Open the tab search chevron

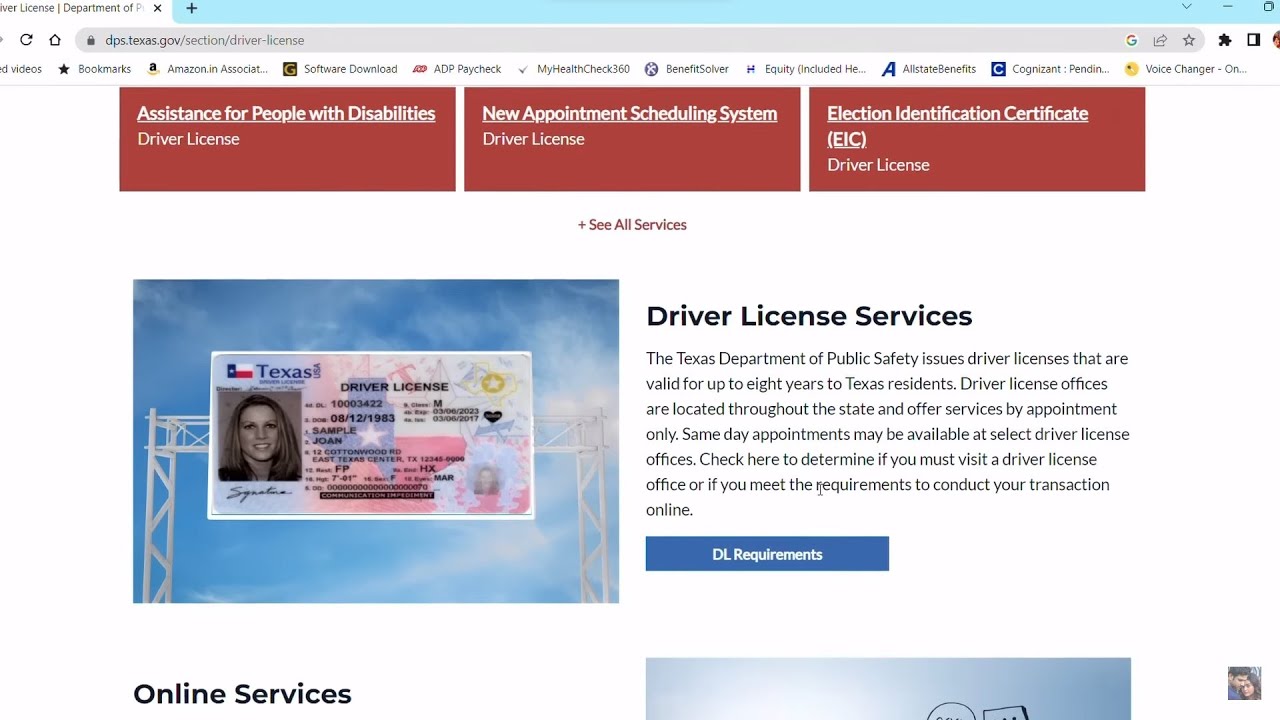(1186, 7)
